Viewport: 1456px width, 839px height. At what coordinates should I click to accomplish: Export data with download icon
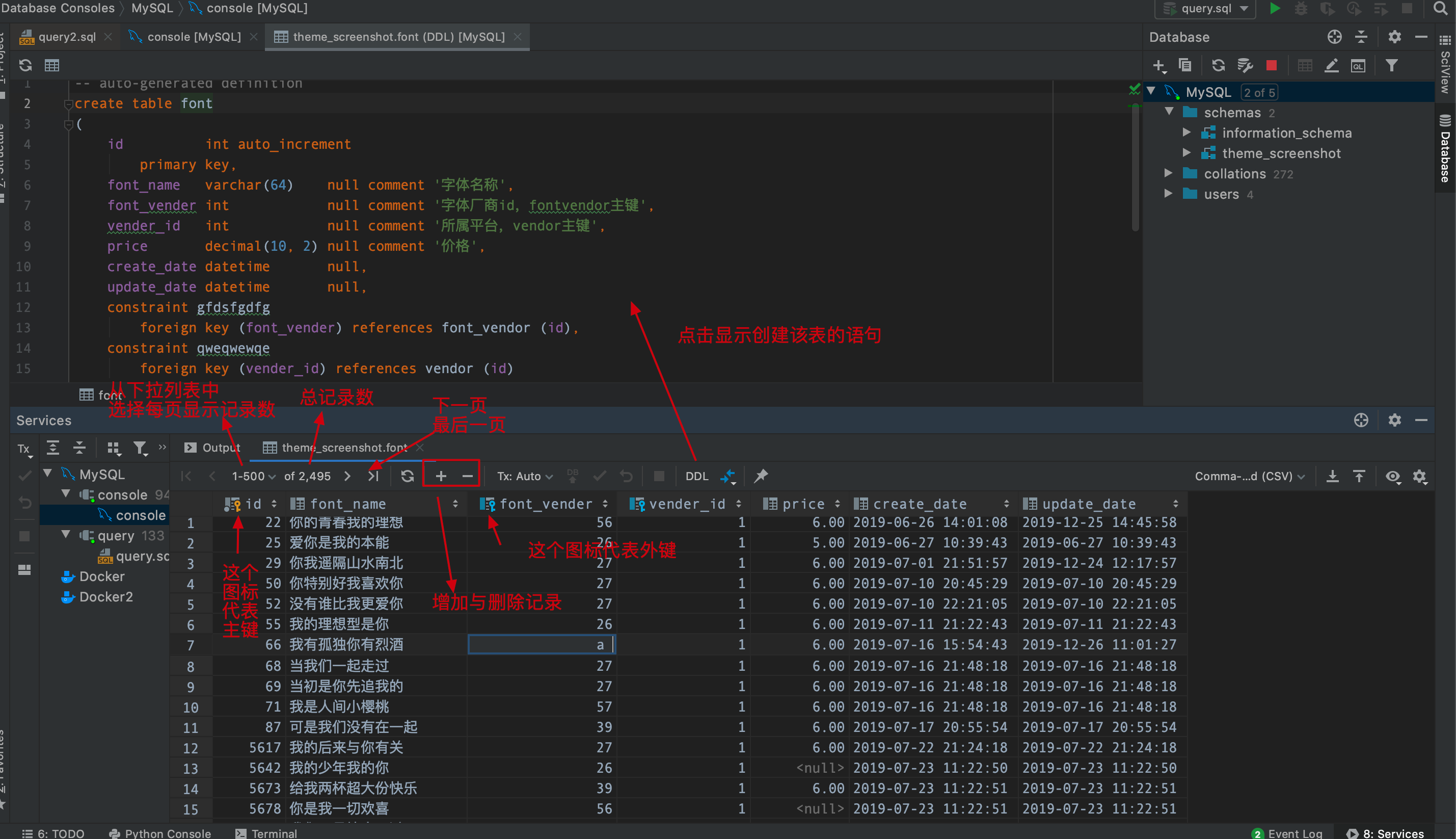(x=1332, y=476)
